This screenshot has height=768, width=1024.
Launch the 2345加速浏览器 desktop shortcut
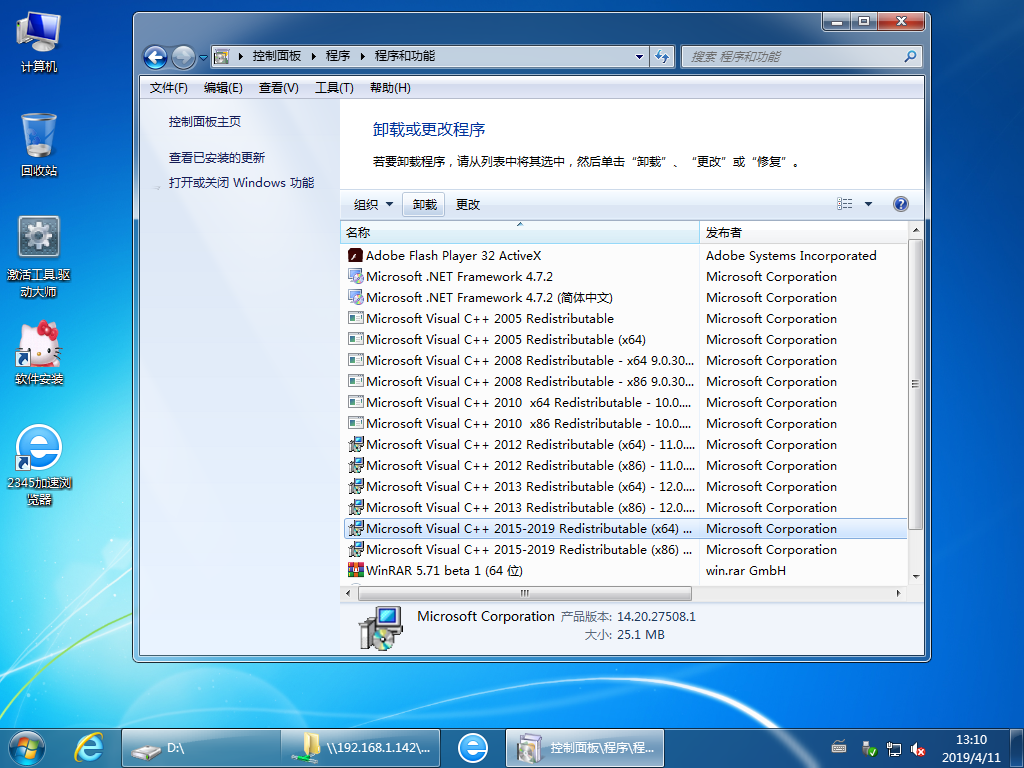[39, 464]
